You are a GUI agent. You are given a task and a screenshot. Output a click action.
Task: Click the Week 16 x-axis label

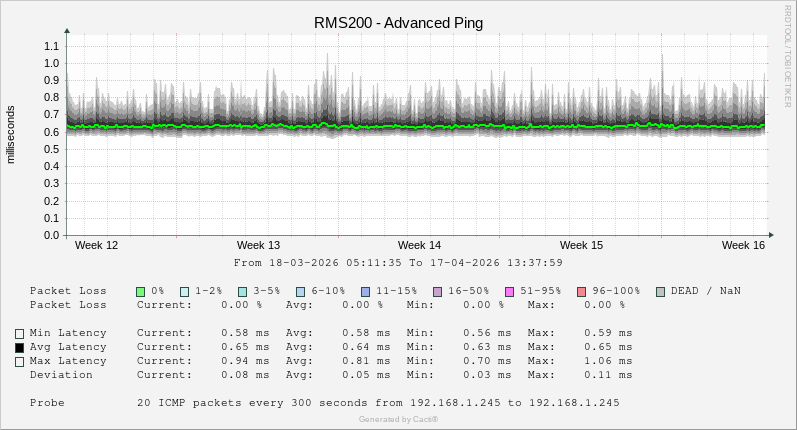tap(743, 245)
